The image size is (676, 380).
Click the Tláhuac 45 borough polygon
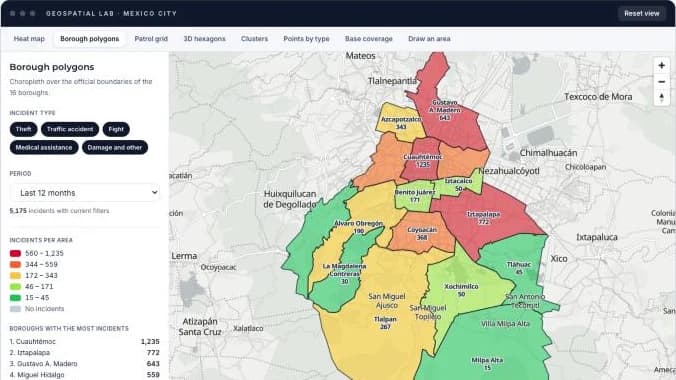point(519,268)
